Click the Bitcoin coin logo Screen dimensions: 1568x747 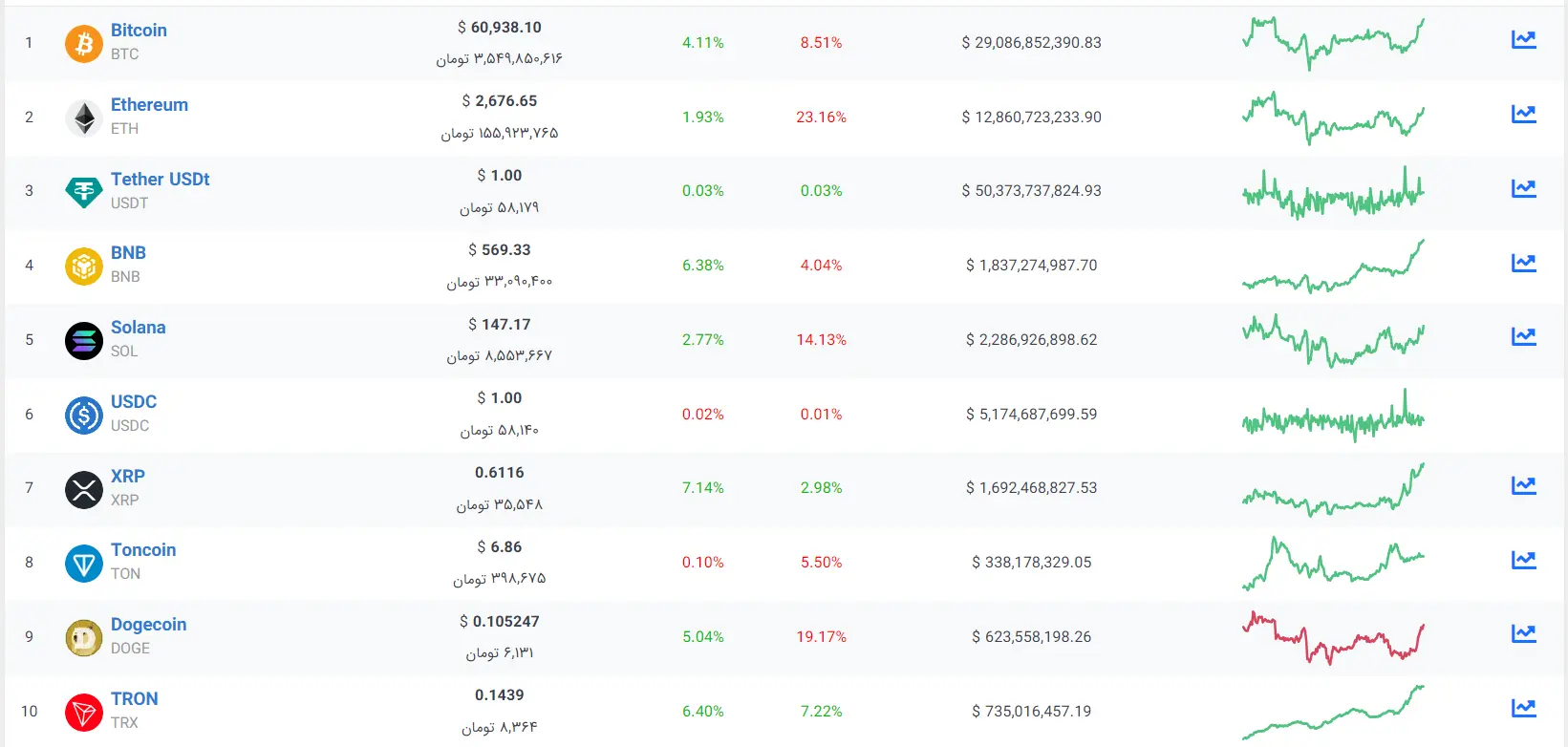point(84,44)
